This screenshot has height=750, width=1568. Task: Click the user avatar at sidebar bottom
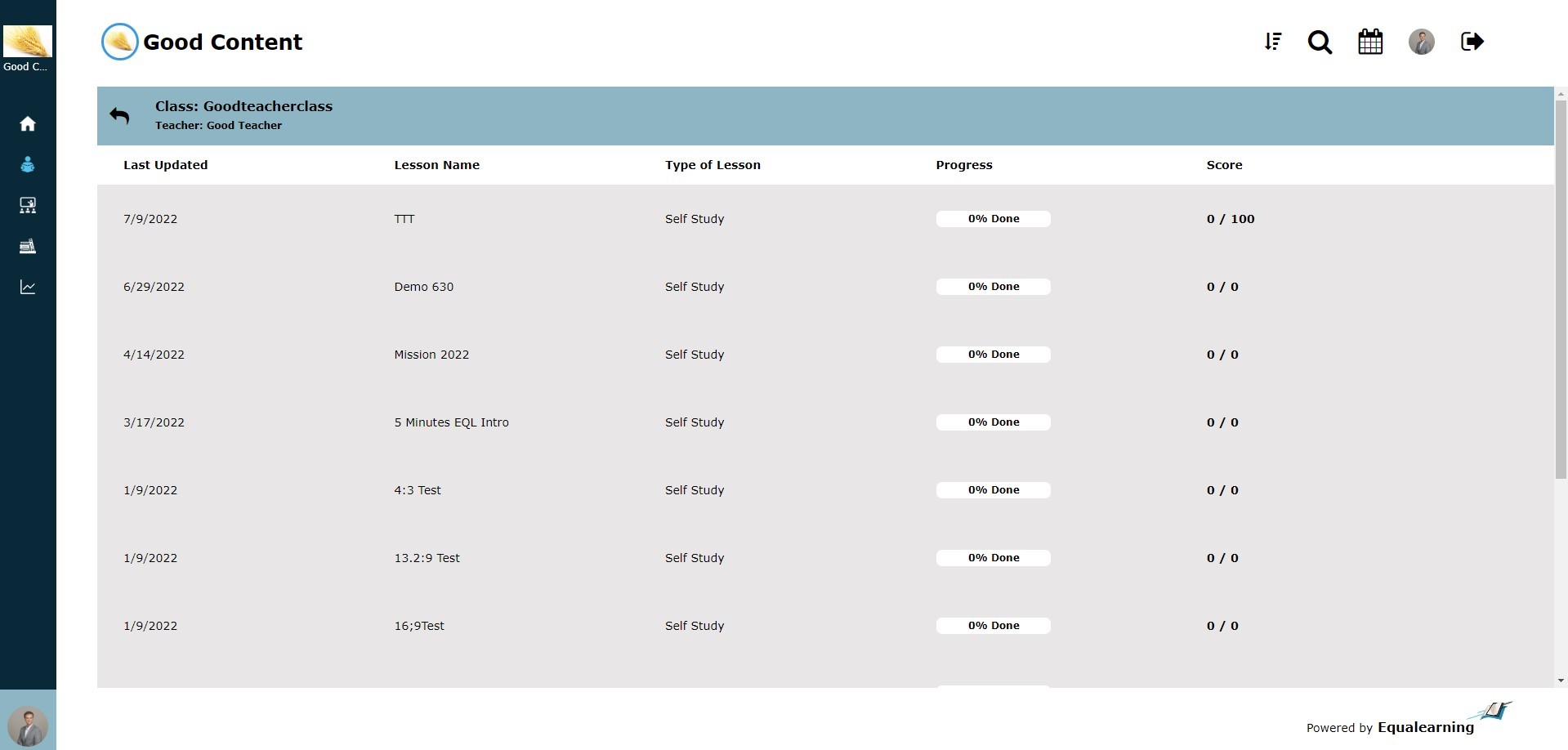coord(28,726)
